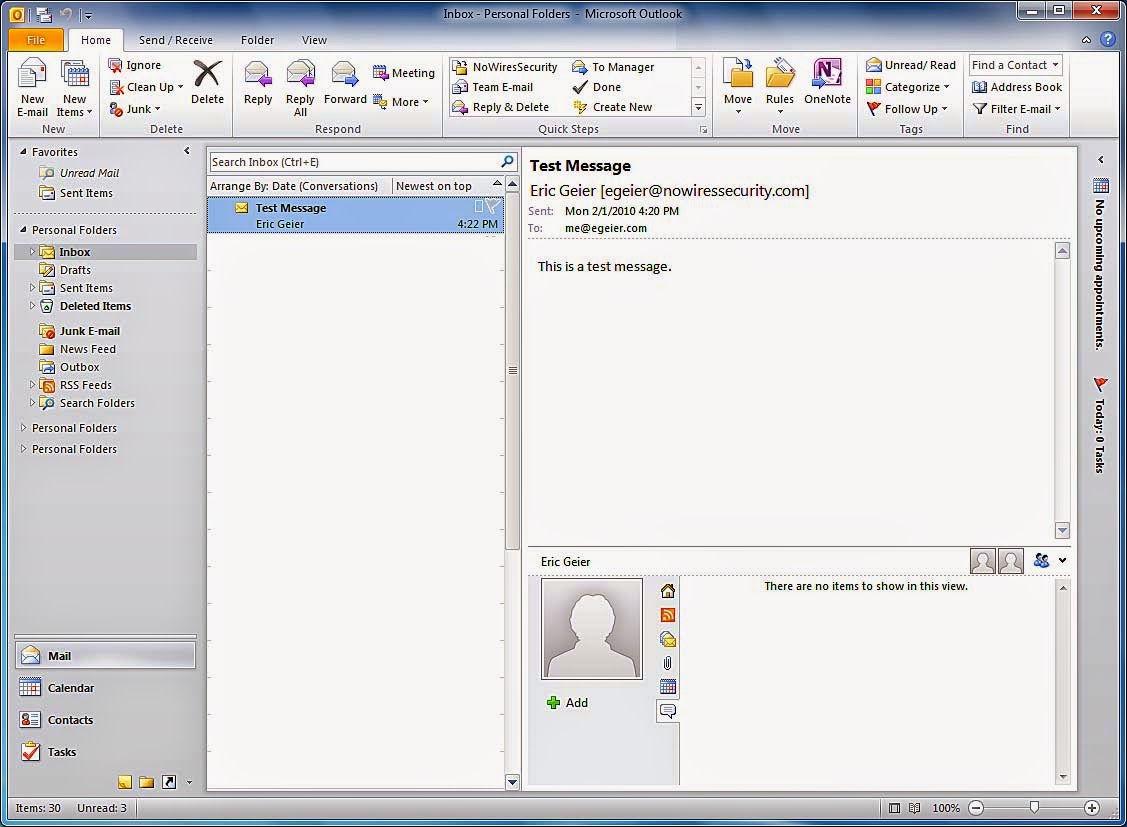This screenshot has height=827, width=1127.
Task: Flag the Test Message for follow up
Action: click(x=492, y=208)
